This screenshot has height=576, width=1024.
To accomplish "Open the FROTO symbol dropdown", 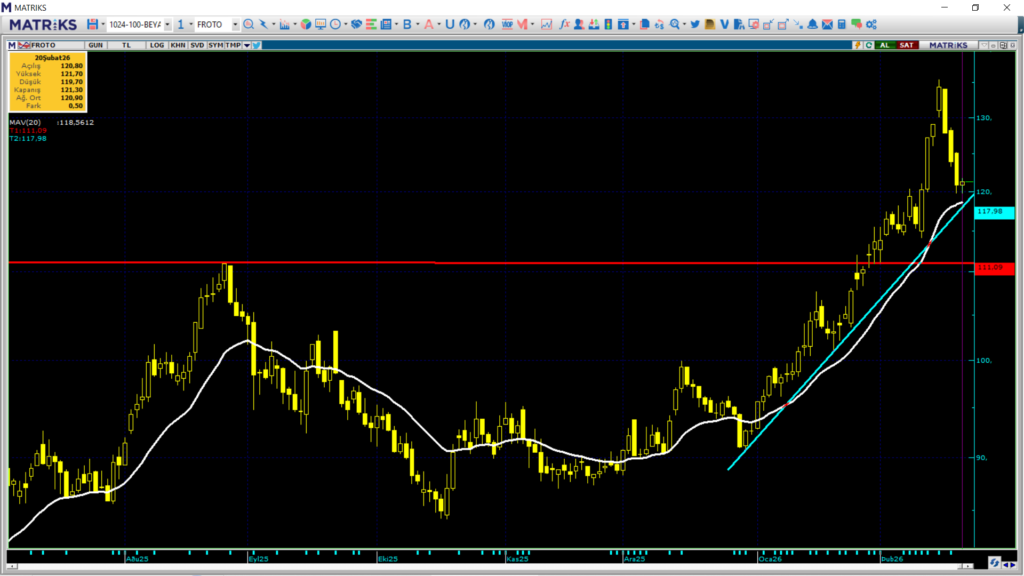I will (234, 24).
